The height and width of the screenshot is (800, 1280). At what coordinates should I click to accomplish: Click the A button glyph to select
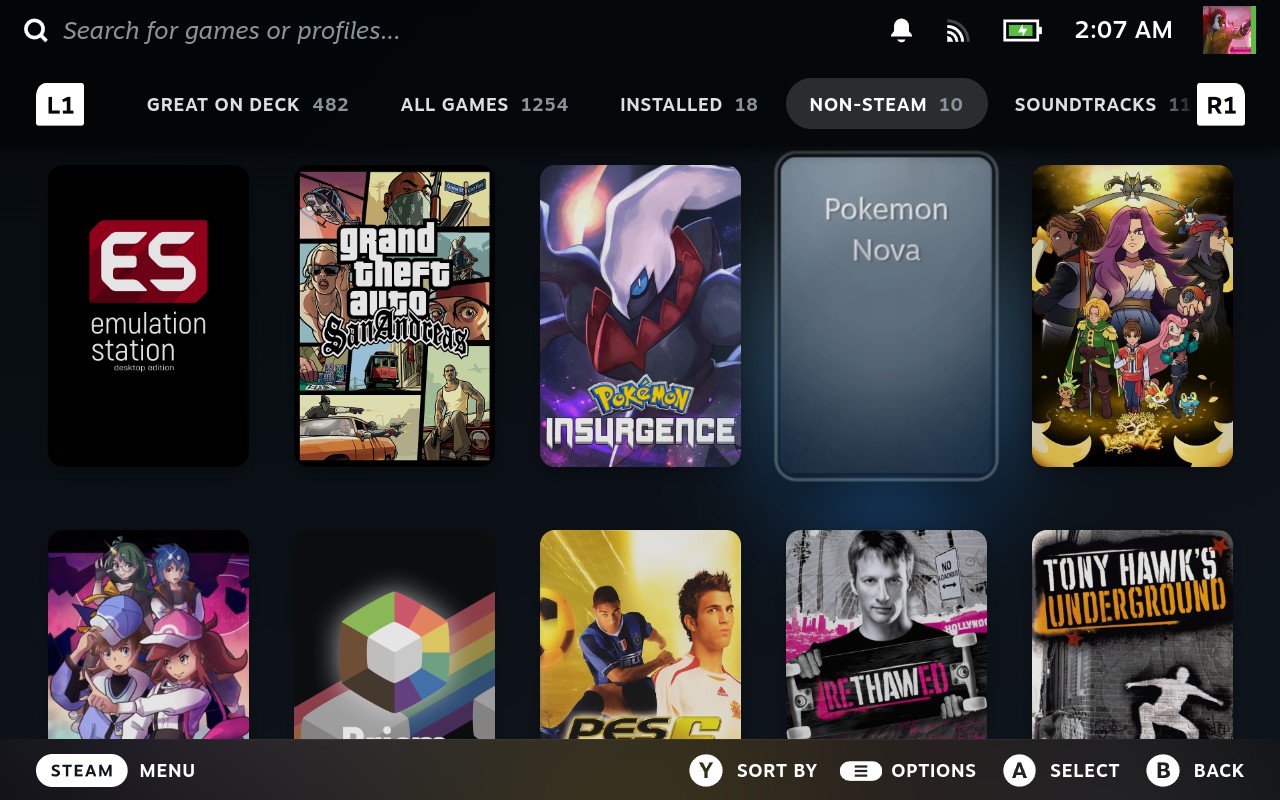click(x=1019, y=770)
